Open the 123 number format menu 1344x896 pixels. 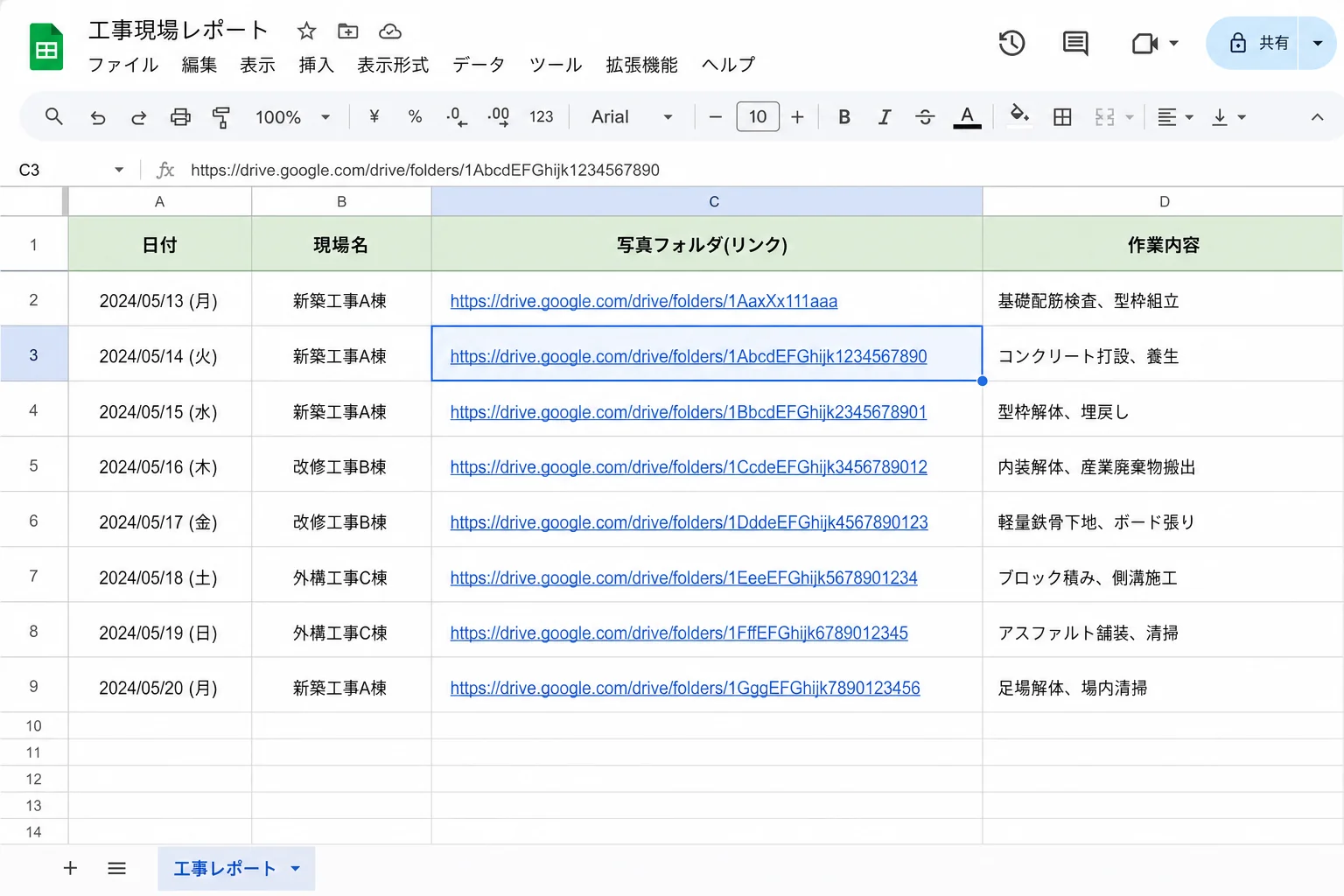[x=542, y=116]
